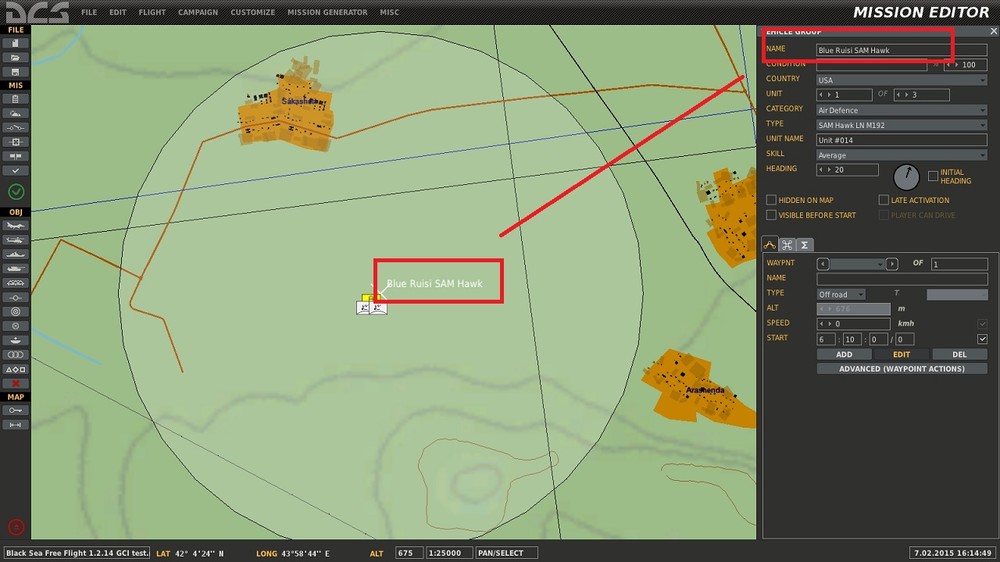
Task: Adjust the unit count OF stepper
Action: pyautogui.click(x=922, y=95)
